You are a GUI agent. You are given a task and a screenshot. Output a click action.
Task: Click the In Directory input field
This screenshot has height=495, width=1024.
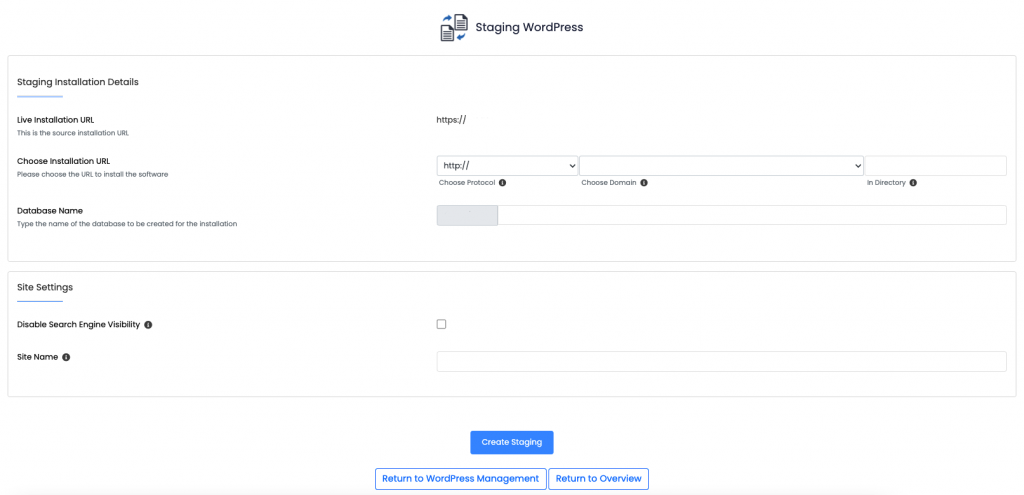935,166
